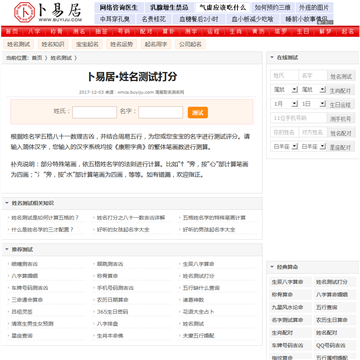This screenshot has width=360, height=360.
Task: Open link 好听的女孩起名字大全
Action: (x=123, y=230)
